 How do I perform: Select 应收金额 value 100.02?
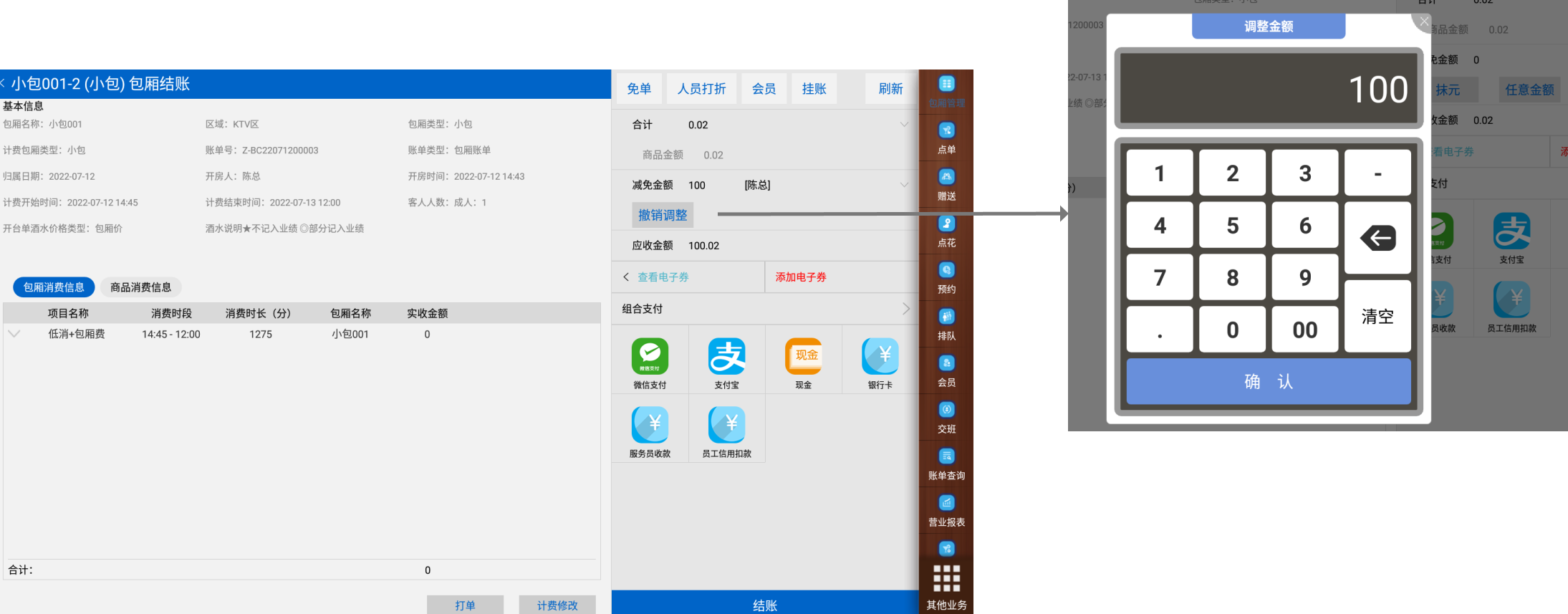(703, 245)
